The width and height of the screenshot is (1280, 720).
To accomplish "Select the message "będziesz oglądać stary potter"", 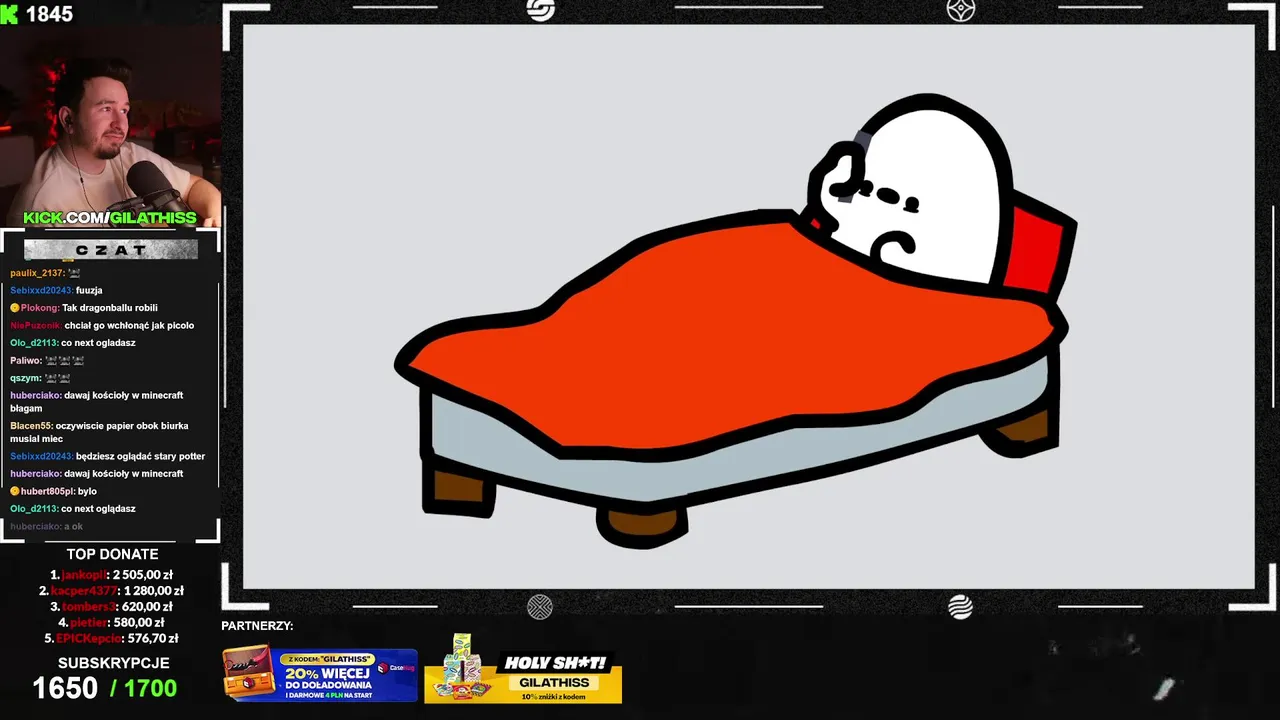I will pos(140,456).
